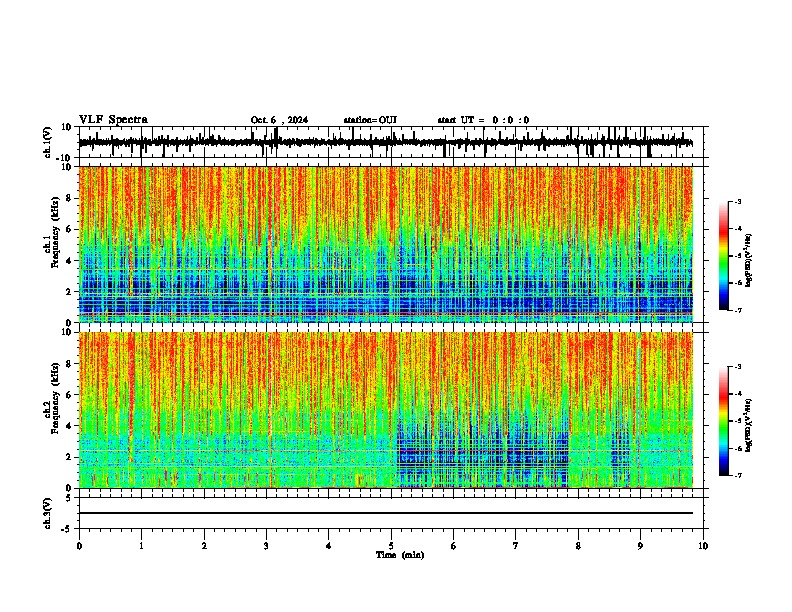The height and width of the screenshot is (612, 792).
Task: Select the "Oct. 6 , 2024" date label
Action: (279, 120)
